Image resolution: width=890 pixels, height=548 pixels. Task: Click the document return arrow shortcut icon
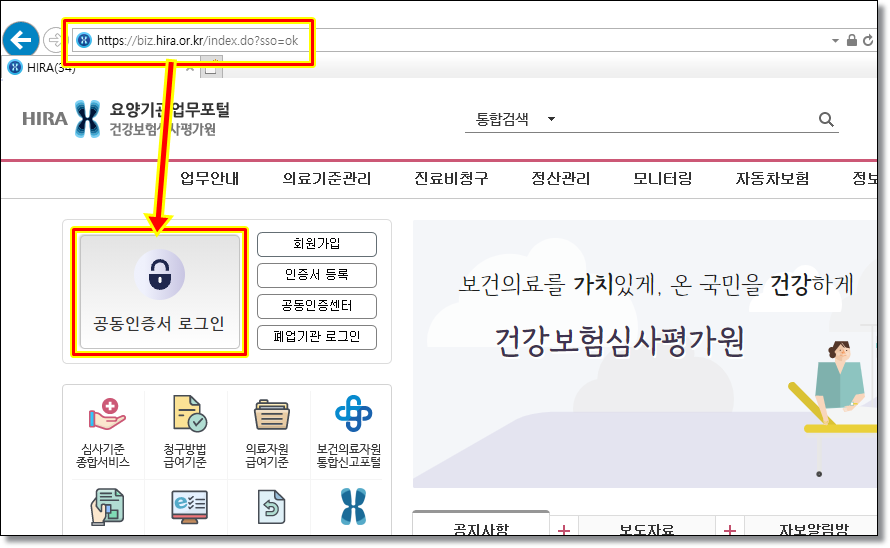coord(271,507)
